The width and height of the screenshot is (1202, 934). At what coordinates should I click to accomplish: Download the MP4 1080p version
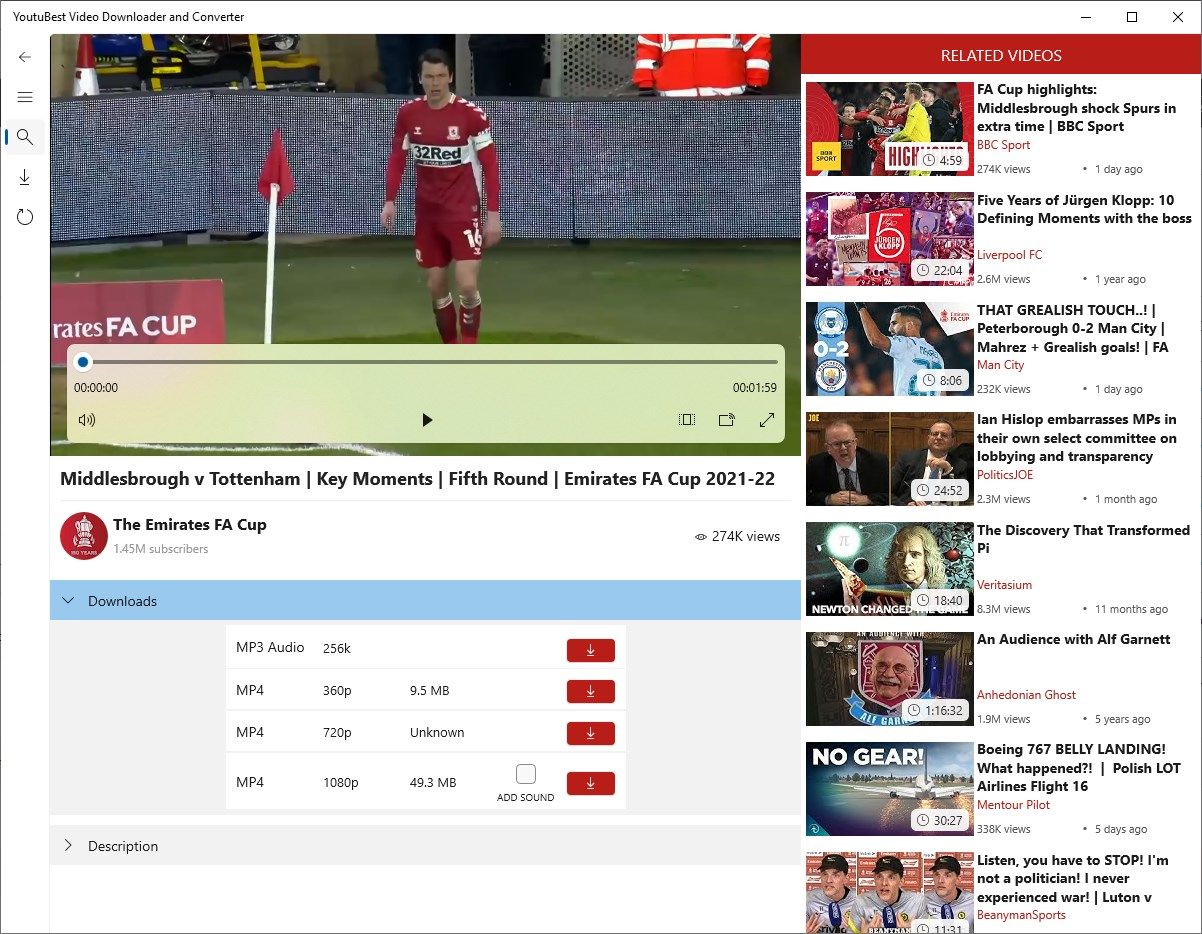[x=591, y=783]
